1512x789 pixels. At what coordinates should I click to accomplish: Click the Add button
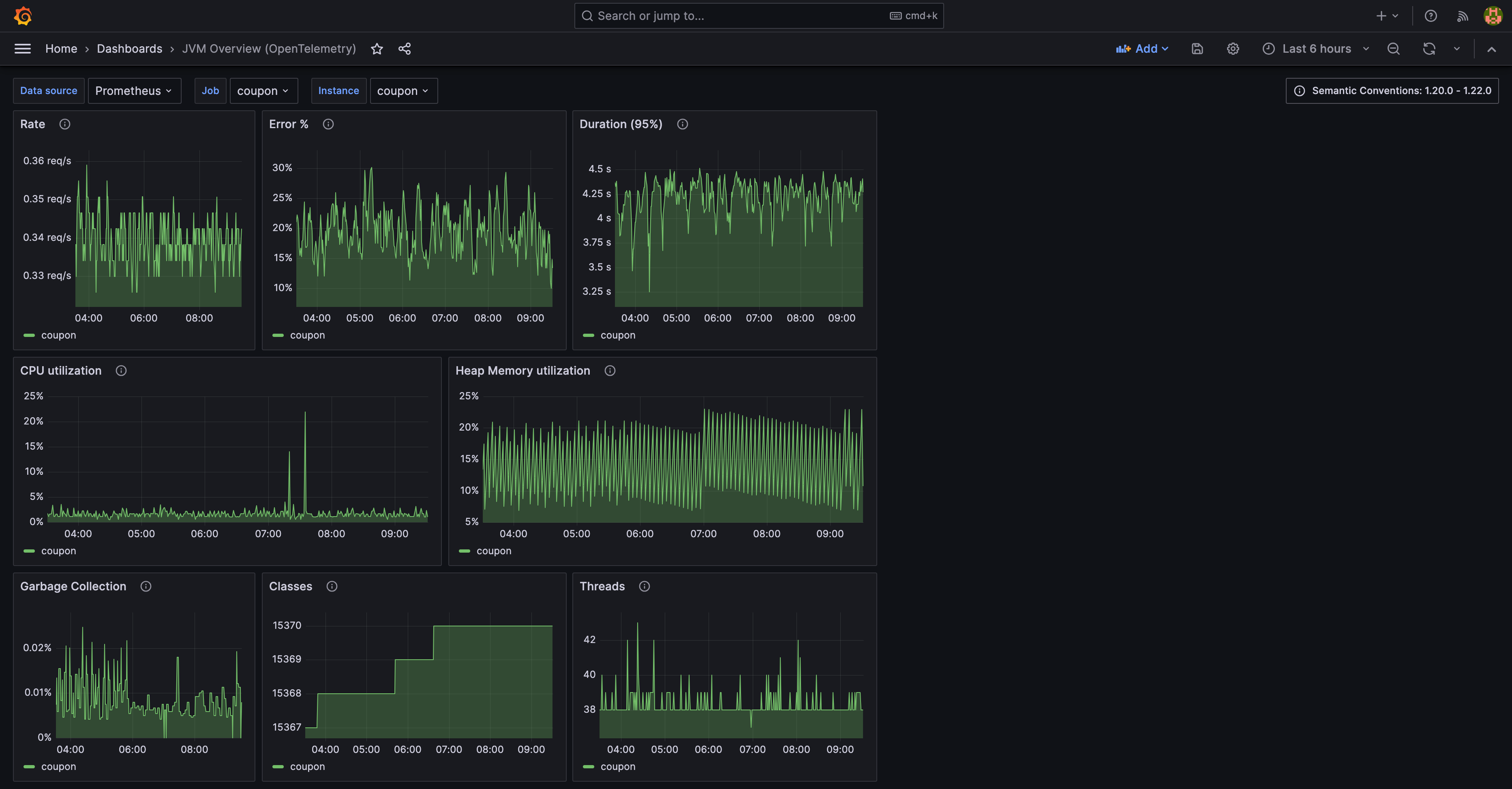1141,49
